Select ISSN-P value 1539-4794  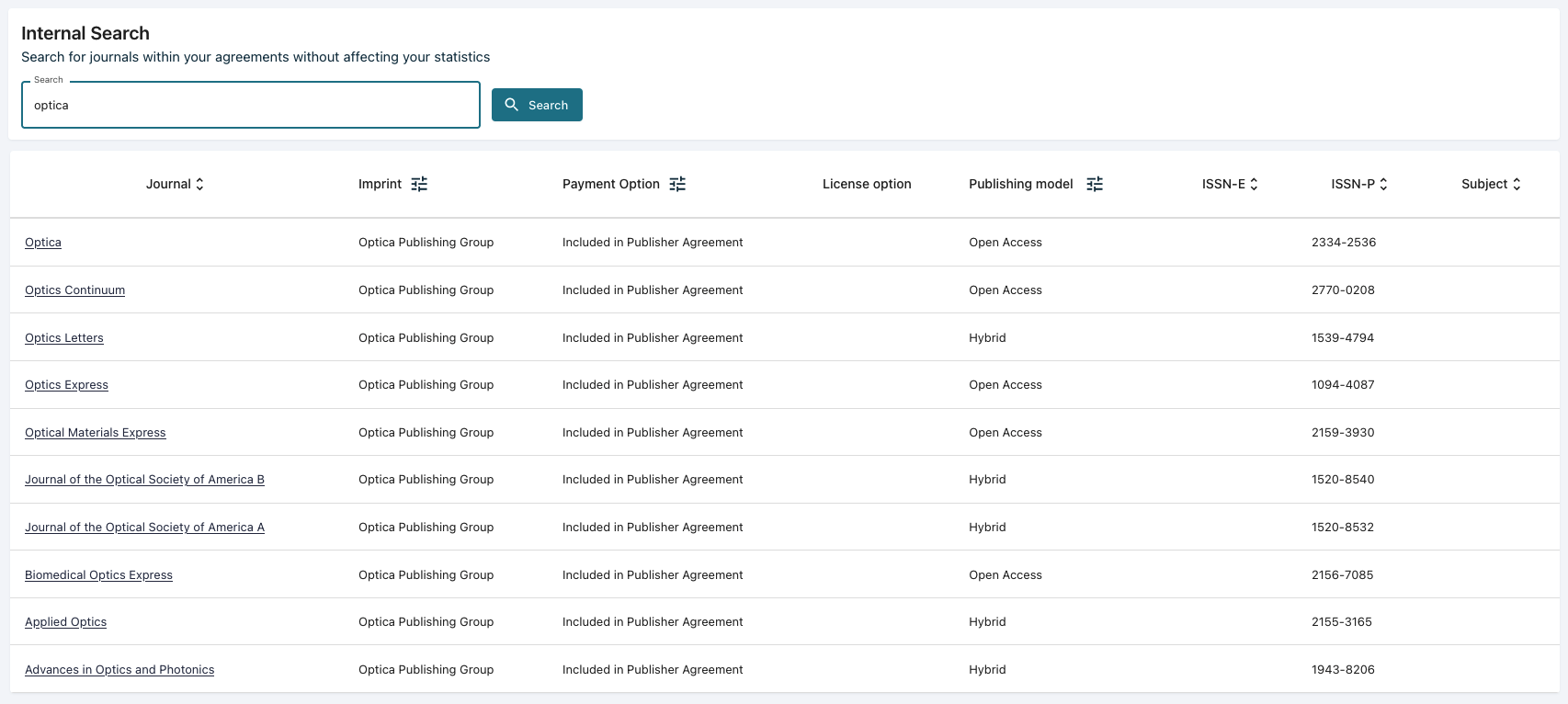[1343, 338]
